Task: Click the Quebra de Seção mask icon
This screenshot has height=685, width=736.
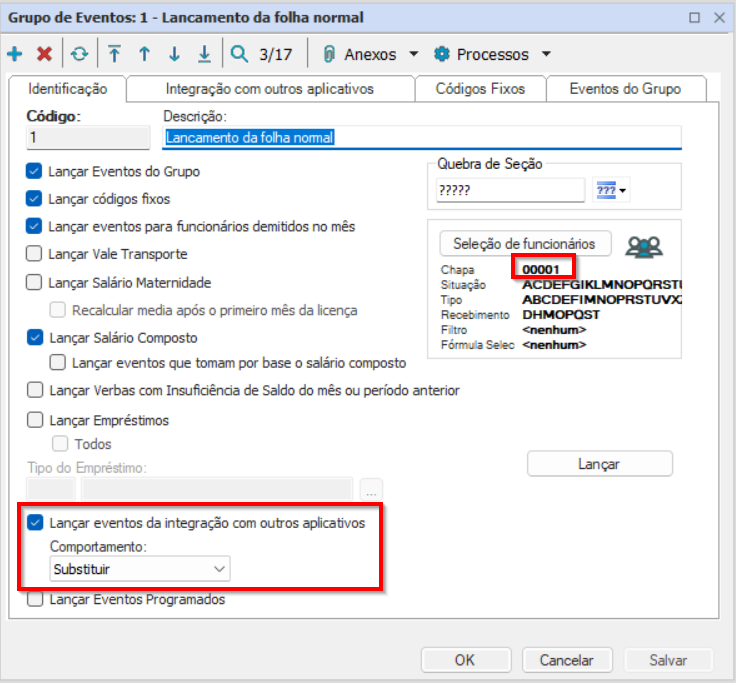Action: point(606,190)
